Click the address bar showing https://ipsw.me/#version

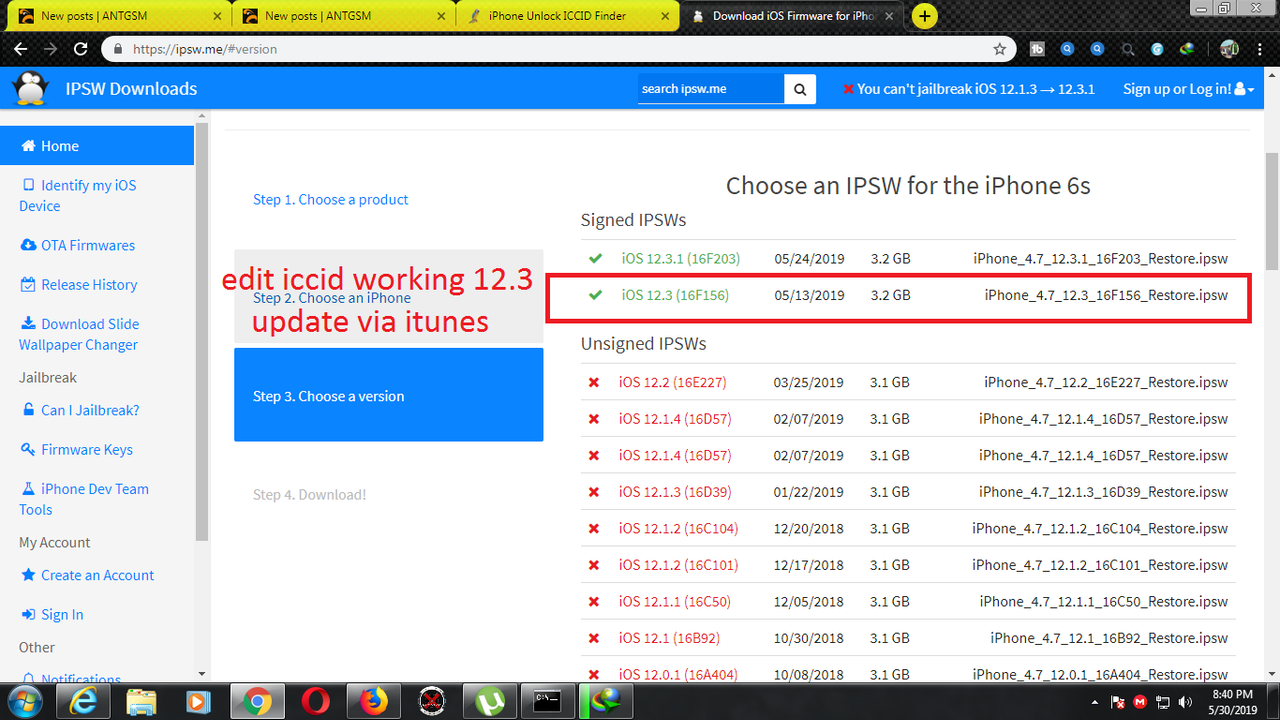tap(560, 48)
